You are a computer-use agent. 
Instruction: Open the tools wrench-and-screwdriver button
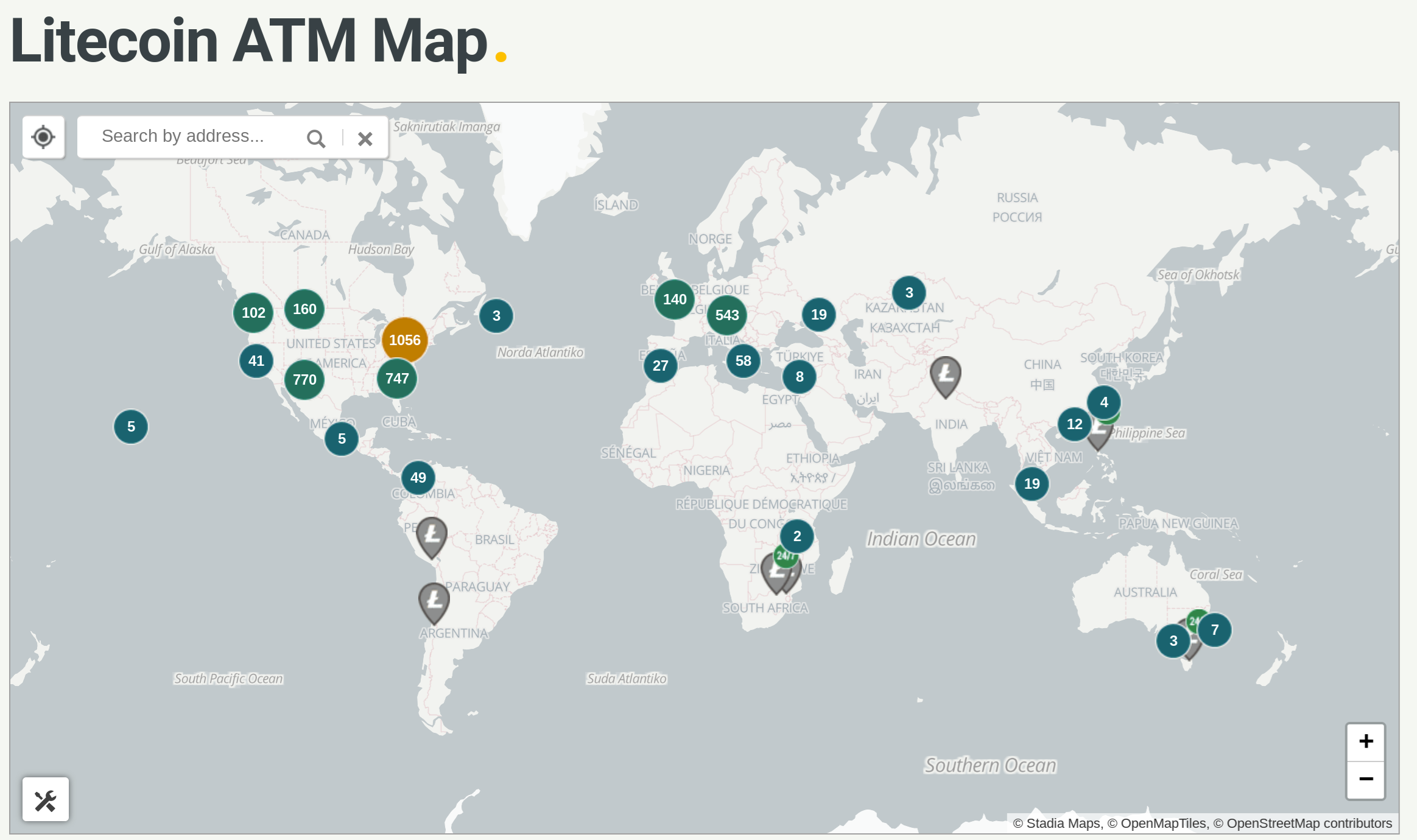(46, 800)
